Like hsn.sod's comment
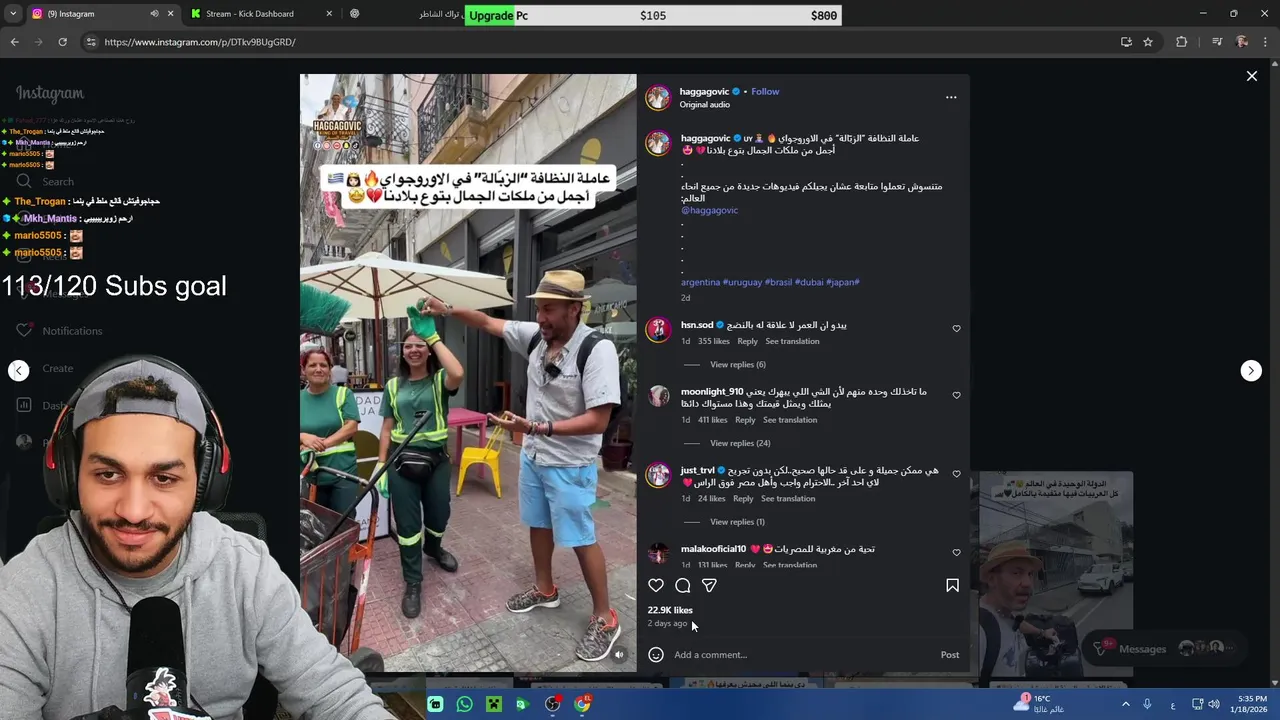This screenshot has width=1280, height=720. (x=956, y=329)
